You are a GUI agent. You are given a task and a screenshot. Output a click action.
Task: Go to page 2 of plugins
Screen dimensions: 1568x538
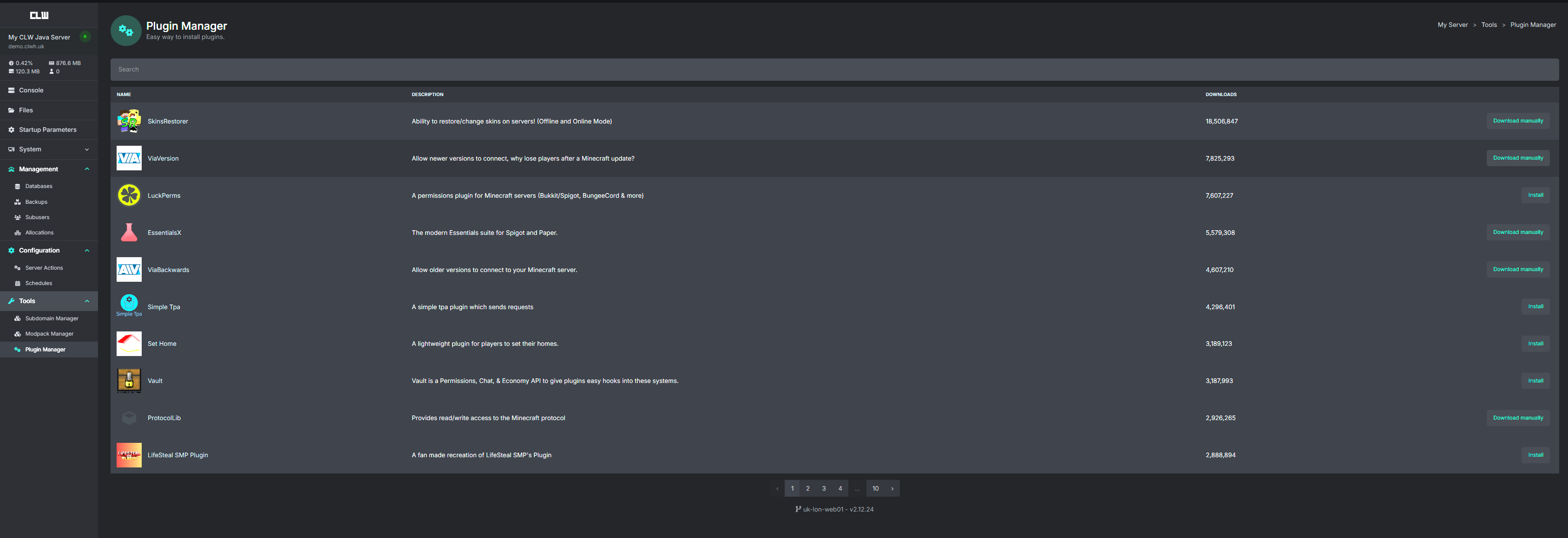pos(808,488)
